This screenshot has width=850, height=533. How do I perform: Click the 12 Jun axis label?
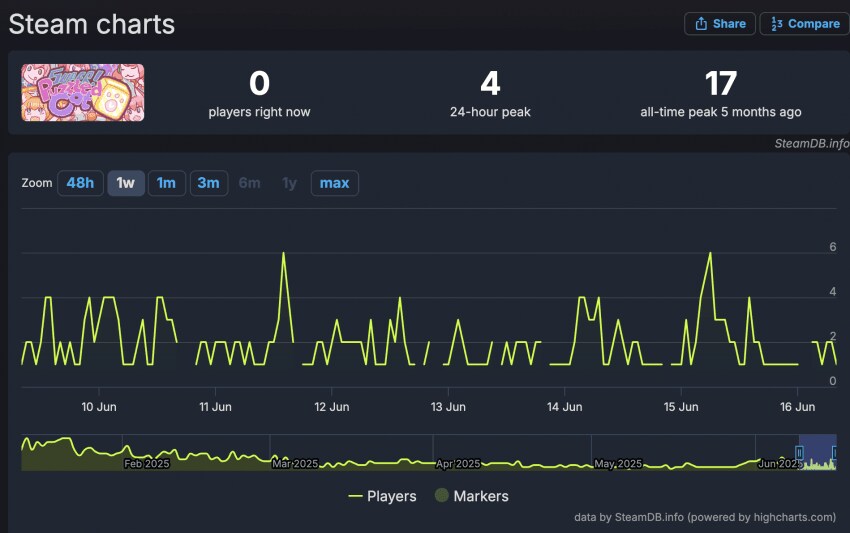tap(332, 407)
